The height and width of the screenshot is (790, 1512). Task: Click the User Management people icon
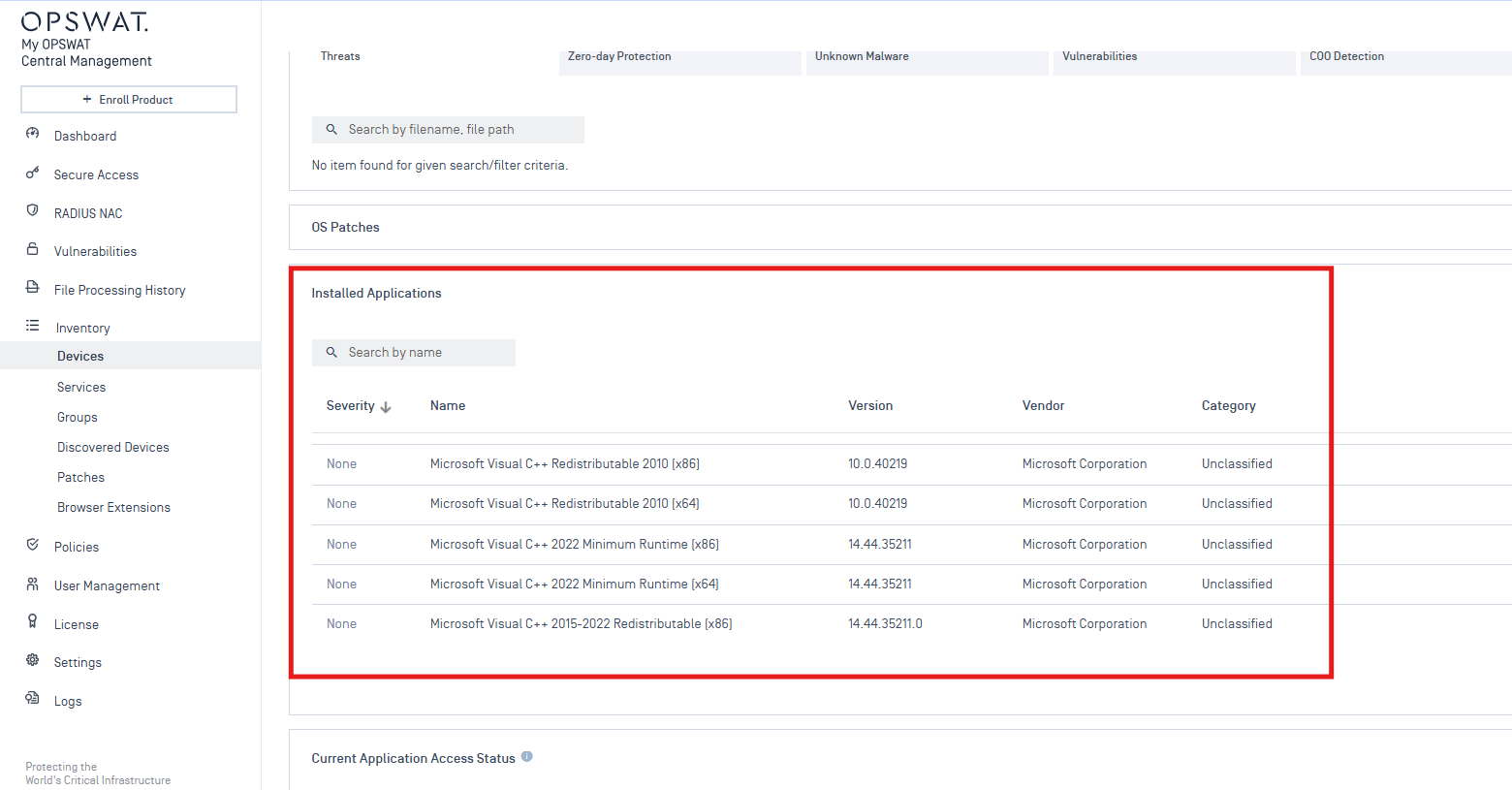pyautogui.click(x=32, y=585)
